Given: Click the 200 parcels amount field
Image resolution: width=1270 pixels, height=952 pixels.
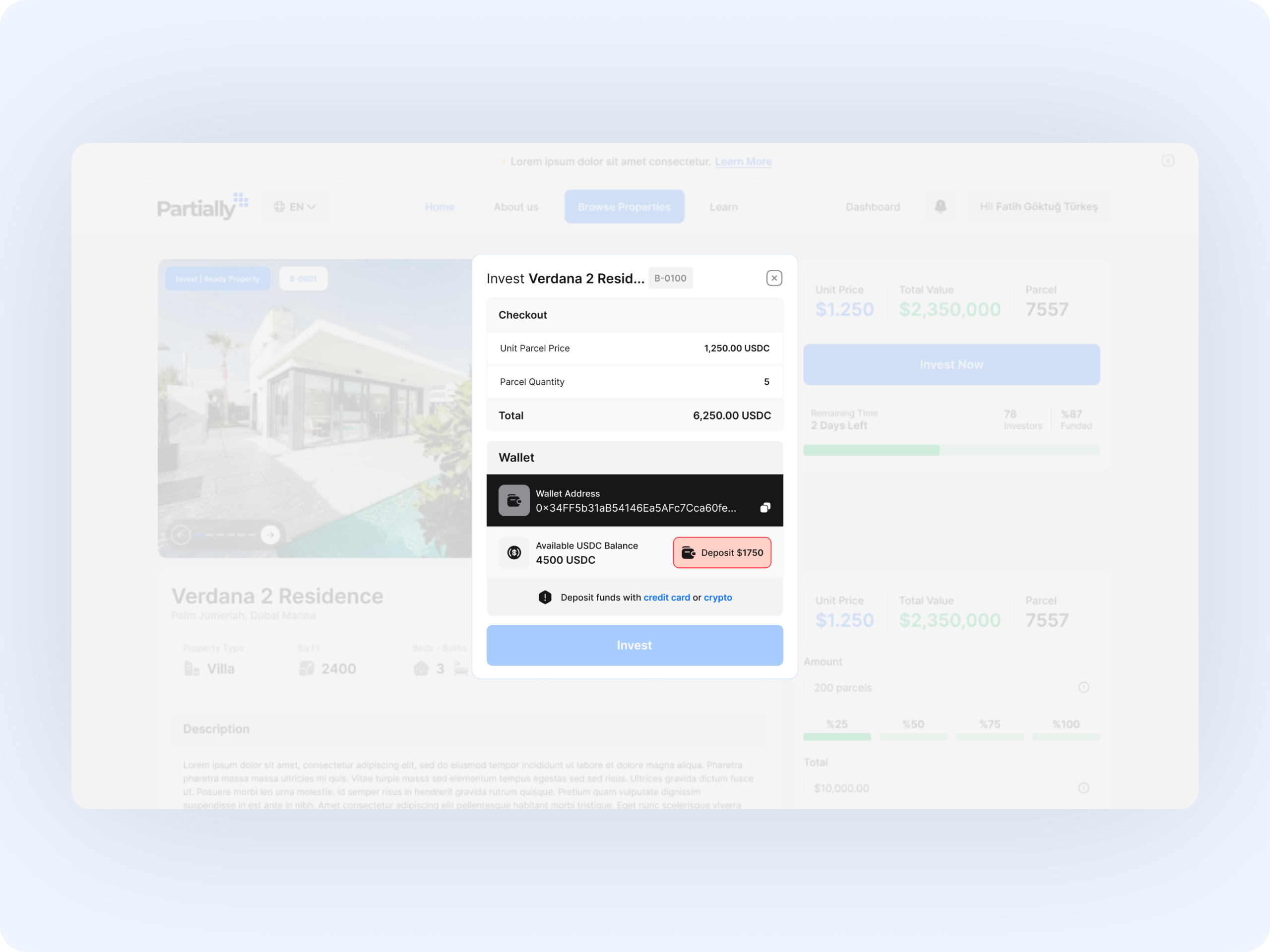Looking at the screenshot, I should point(951,688).
